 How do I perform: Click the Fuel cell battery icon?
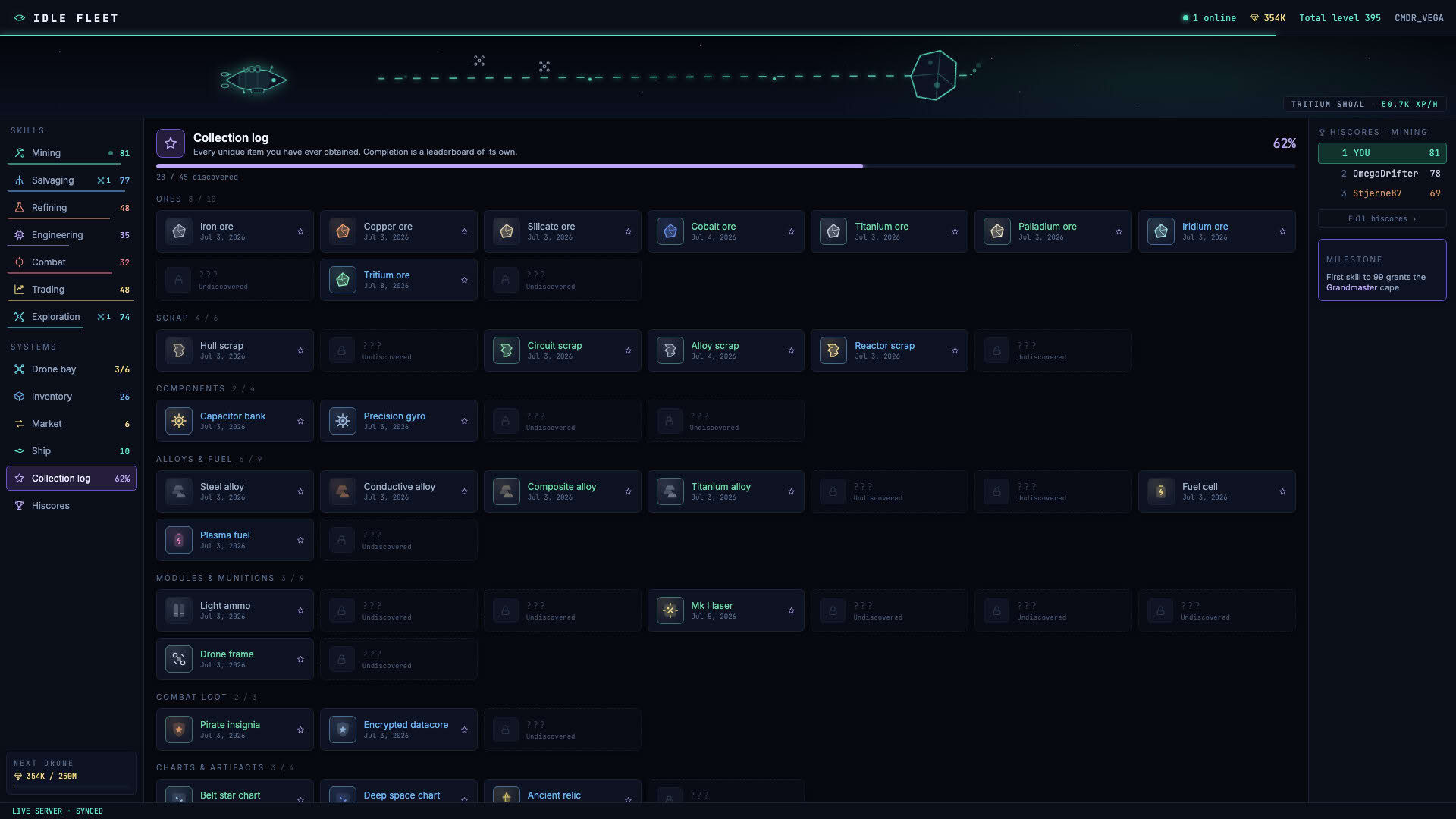click(1161, 491)
